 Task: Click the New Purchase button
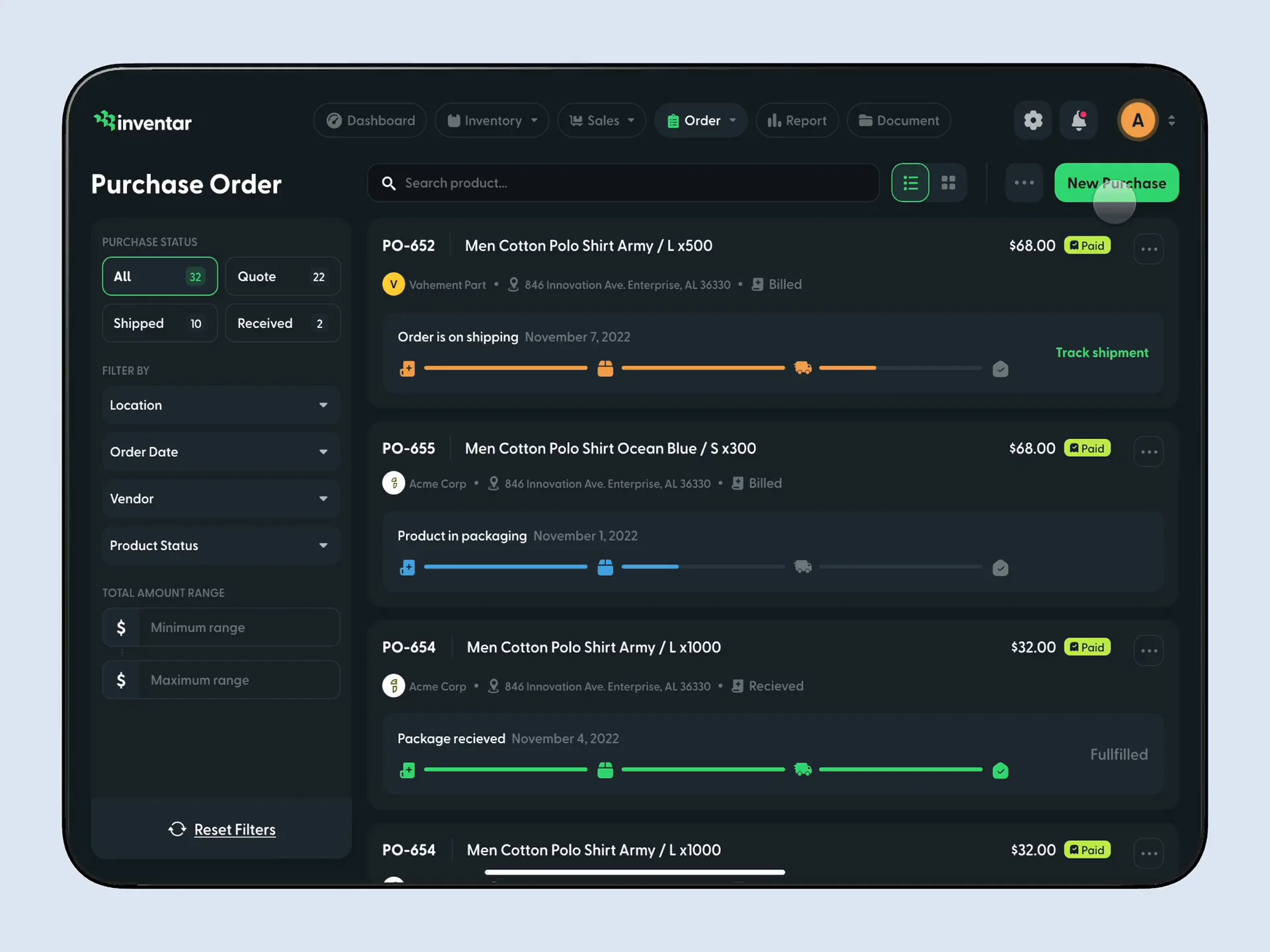[x=1117, y=183]
